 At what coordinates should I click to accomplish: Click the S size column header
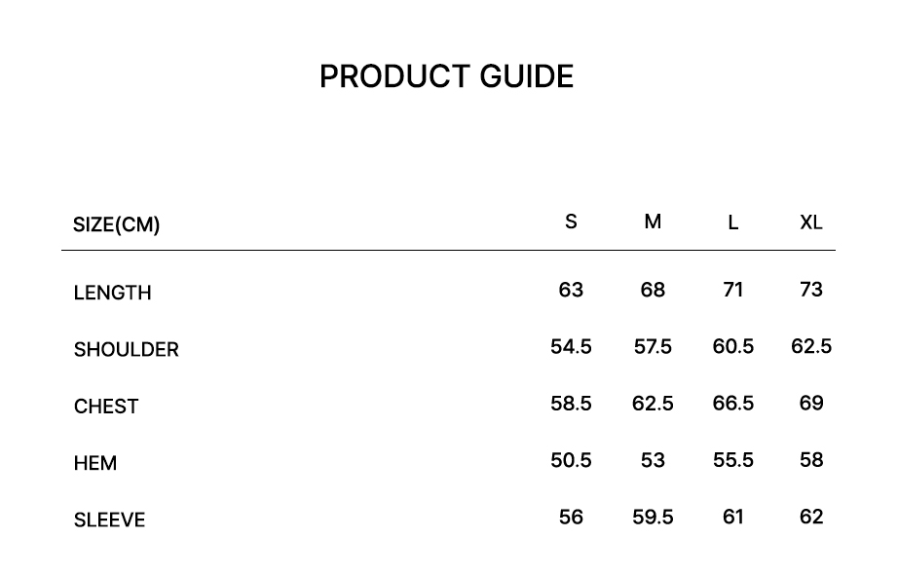coord(571,222)
